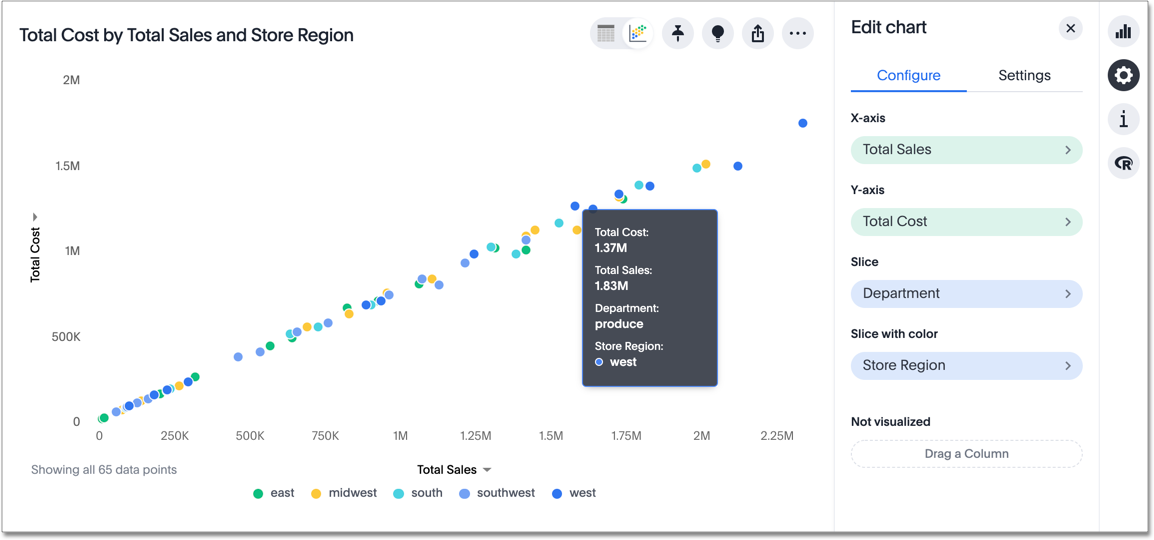Switch to the Settings tab
Viewport: 1154px width, 540px height.
[1024, 75]
